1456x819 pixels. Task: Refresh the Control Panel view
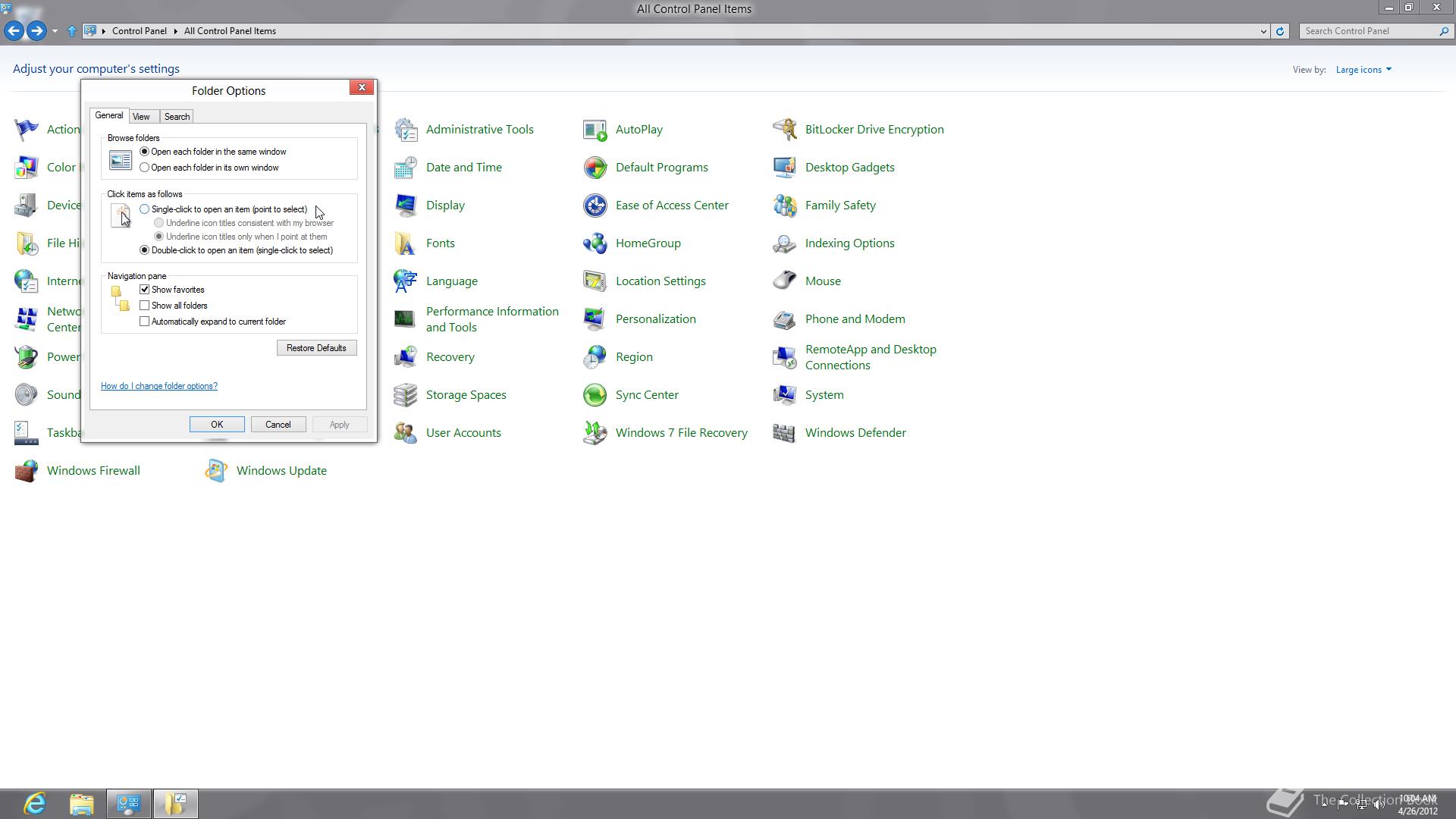[1280, 31]
